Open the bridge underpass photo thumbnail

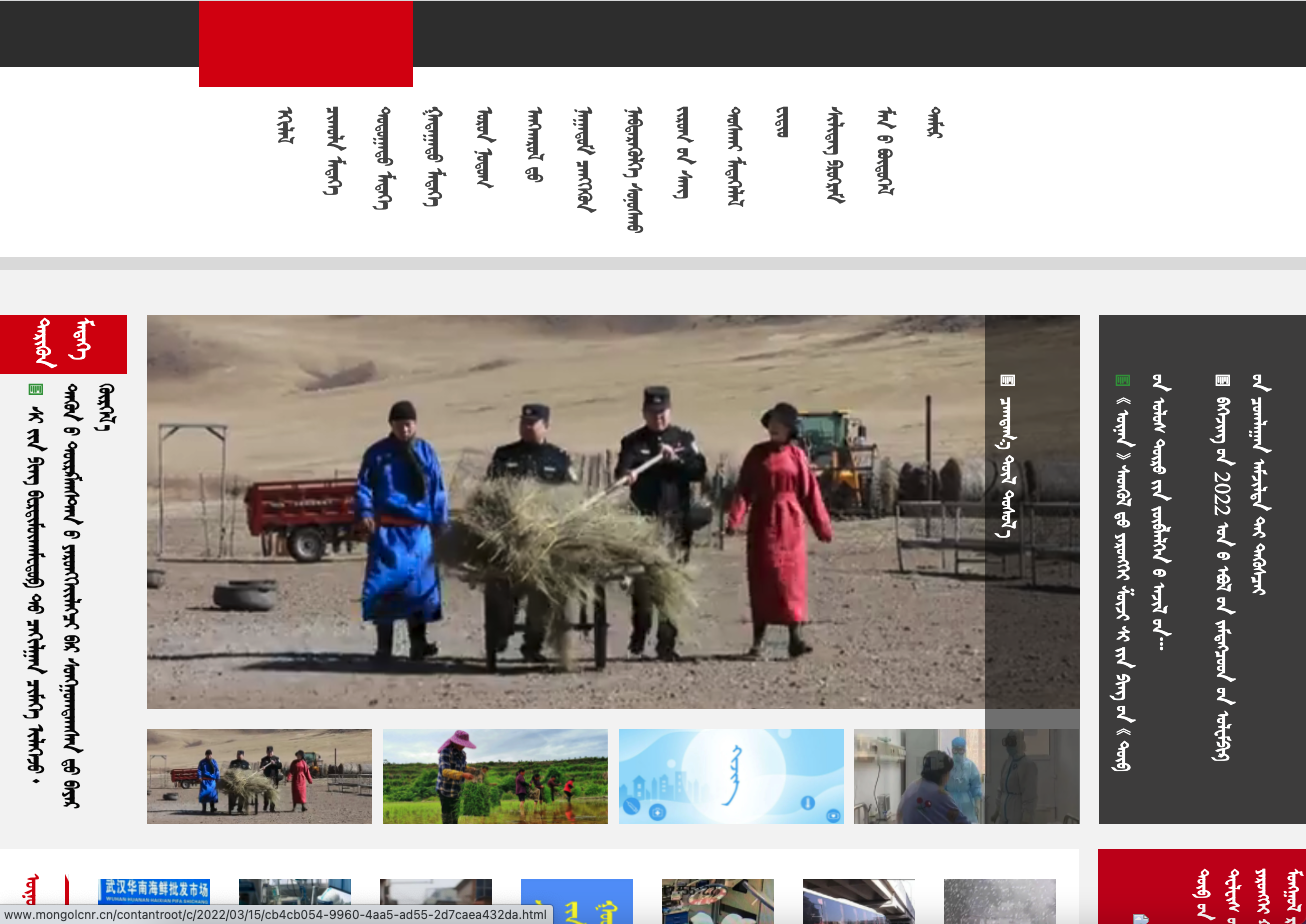coord(858,900)
